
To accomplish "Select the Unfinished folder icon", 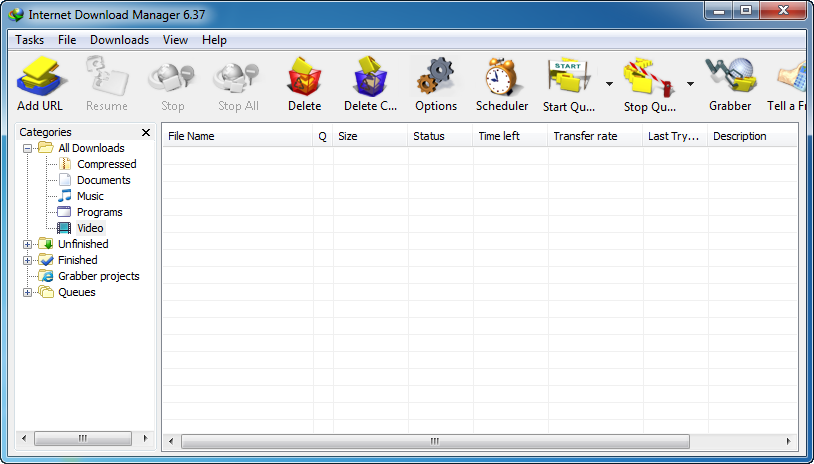I will (x=46, y=244).
